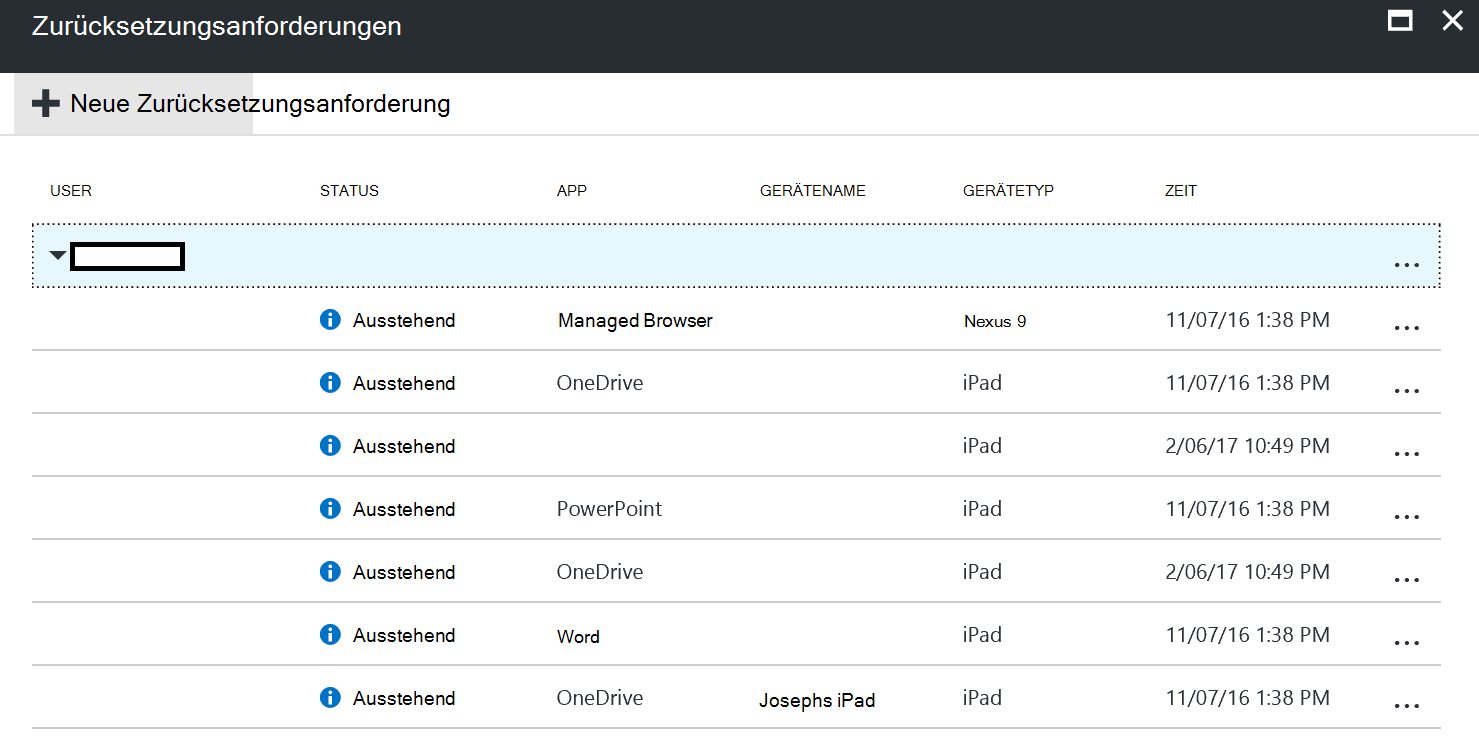This screenshot has width=1479, height=739.
Task: Click the ellipsis icon on the Josephs iPad row
Action: pyautogui.click(x=1407, y=705)
